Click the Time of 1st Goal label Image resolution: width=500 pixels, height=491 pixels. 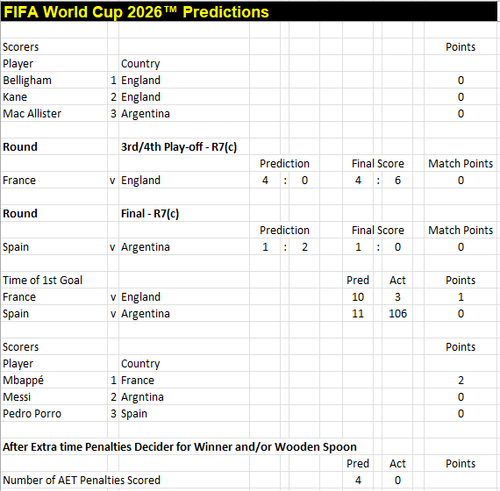tap(43, 280)
